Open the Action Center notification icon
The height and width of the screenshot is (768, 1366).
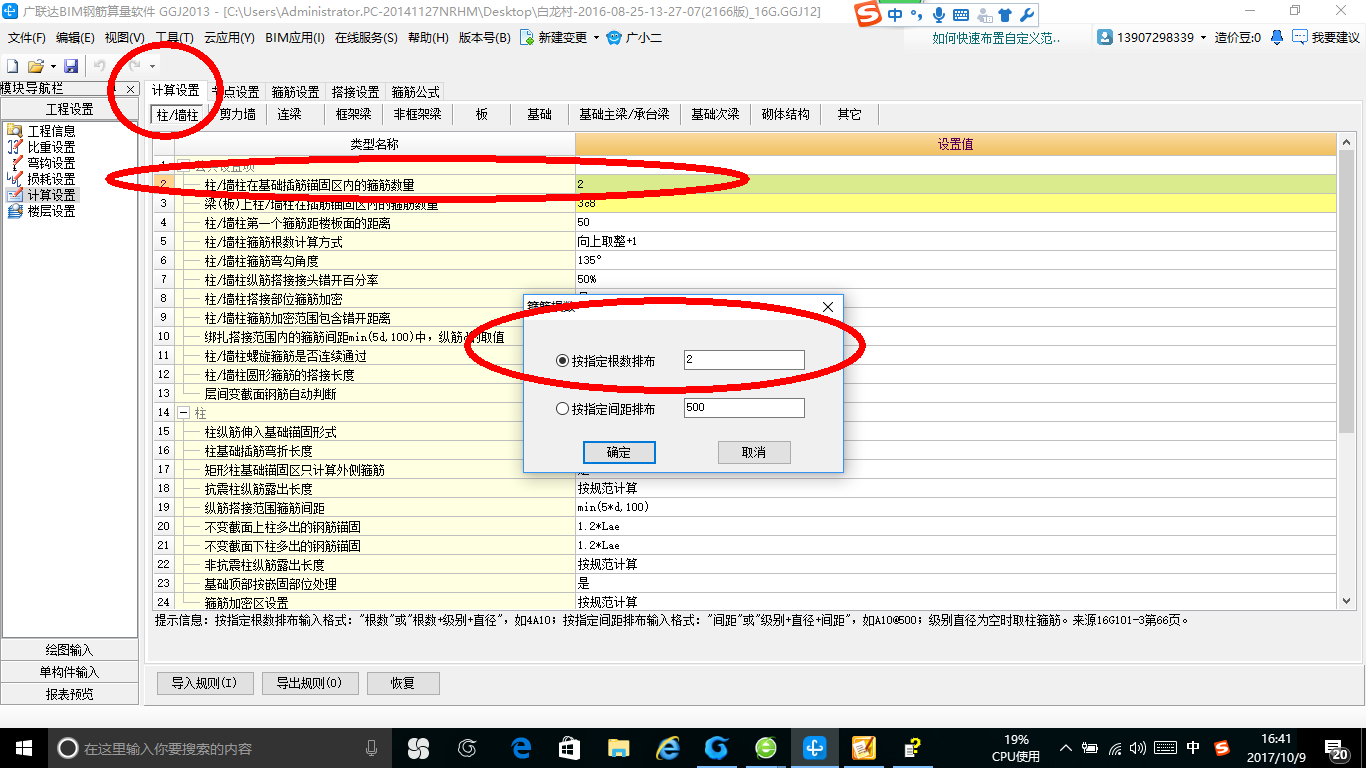point(1338,748)
